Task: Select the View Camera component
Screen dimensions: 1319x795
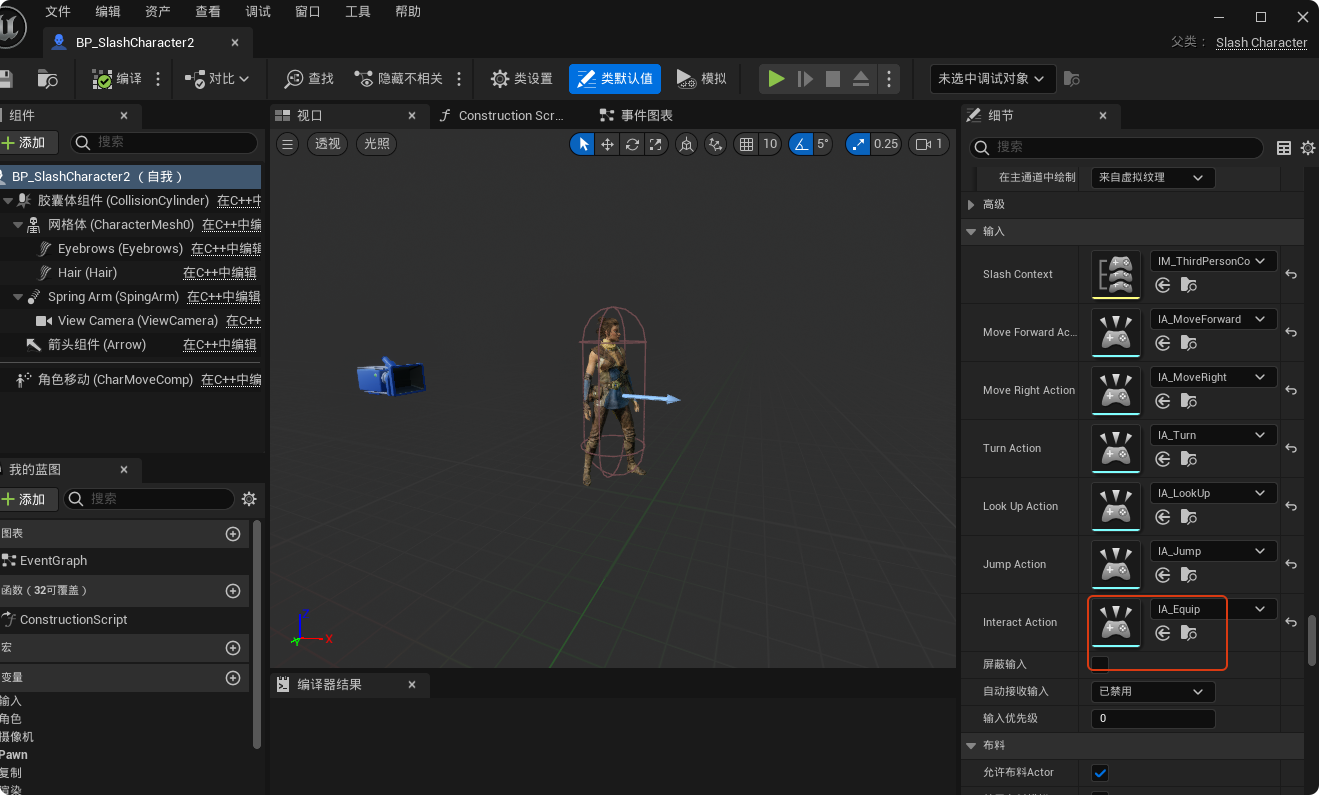Action: coord(137,321)
